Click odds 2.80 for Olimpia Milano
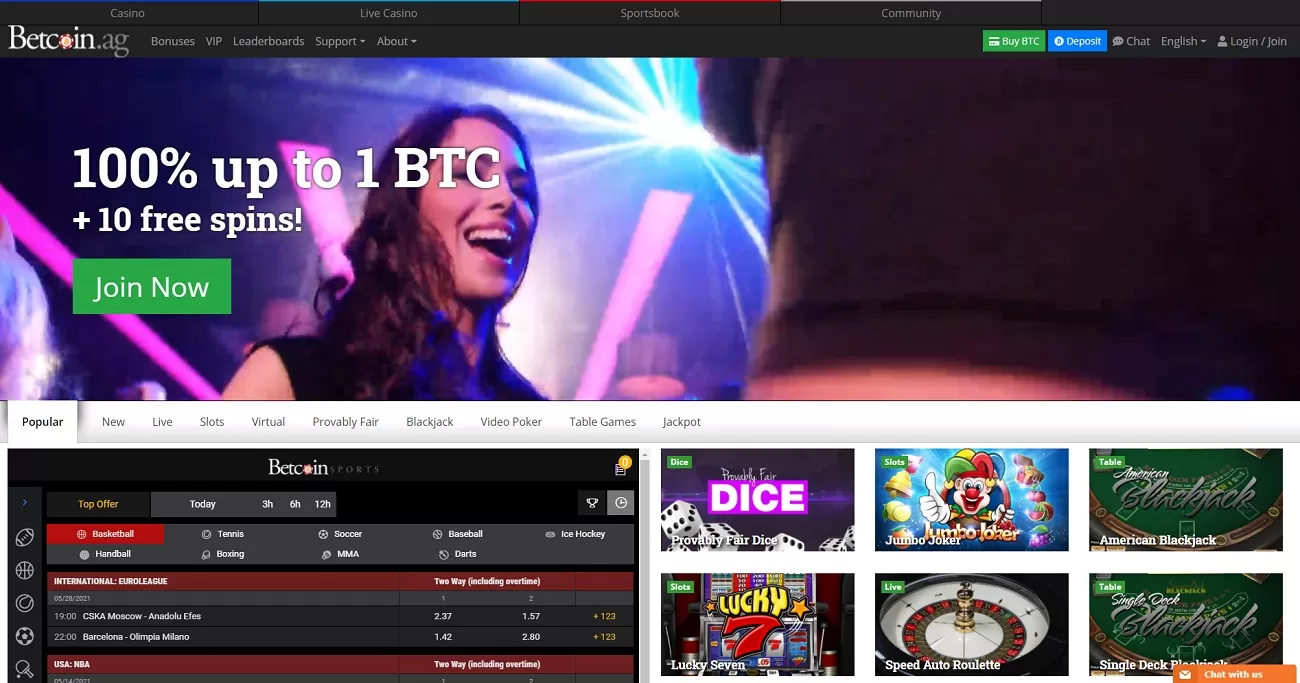This screenshot has height=683, width=1300. click(531, 636)
